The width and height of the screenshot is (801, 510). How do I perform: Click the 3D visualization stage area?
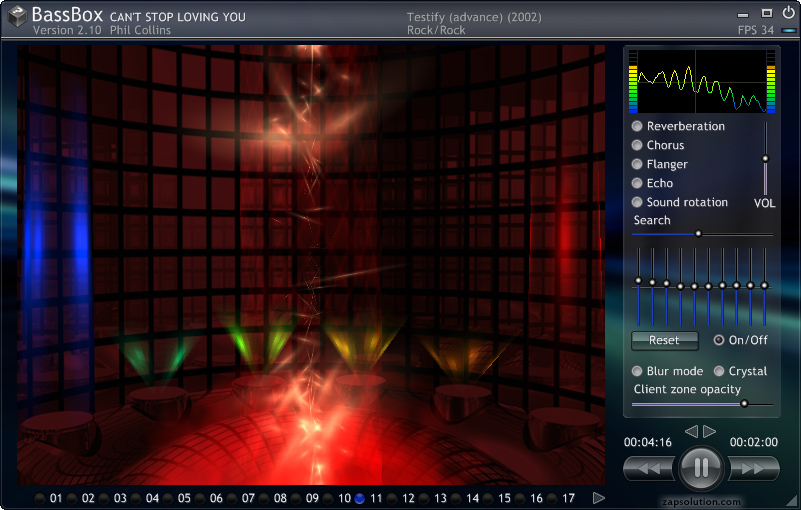pyautogui.click(x=311, y=264)
